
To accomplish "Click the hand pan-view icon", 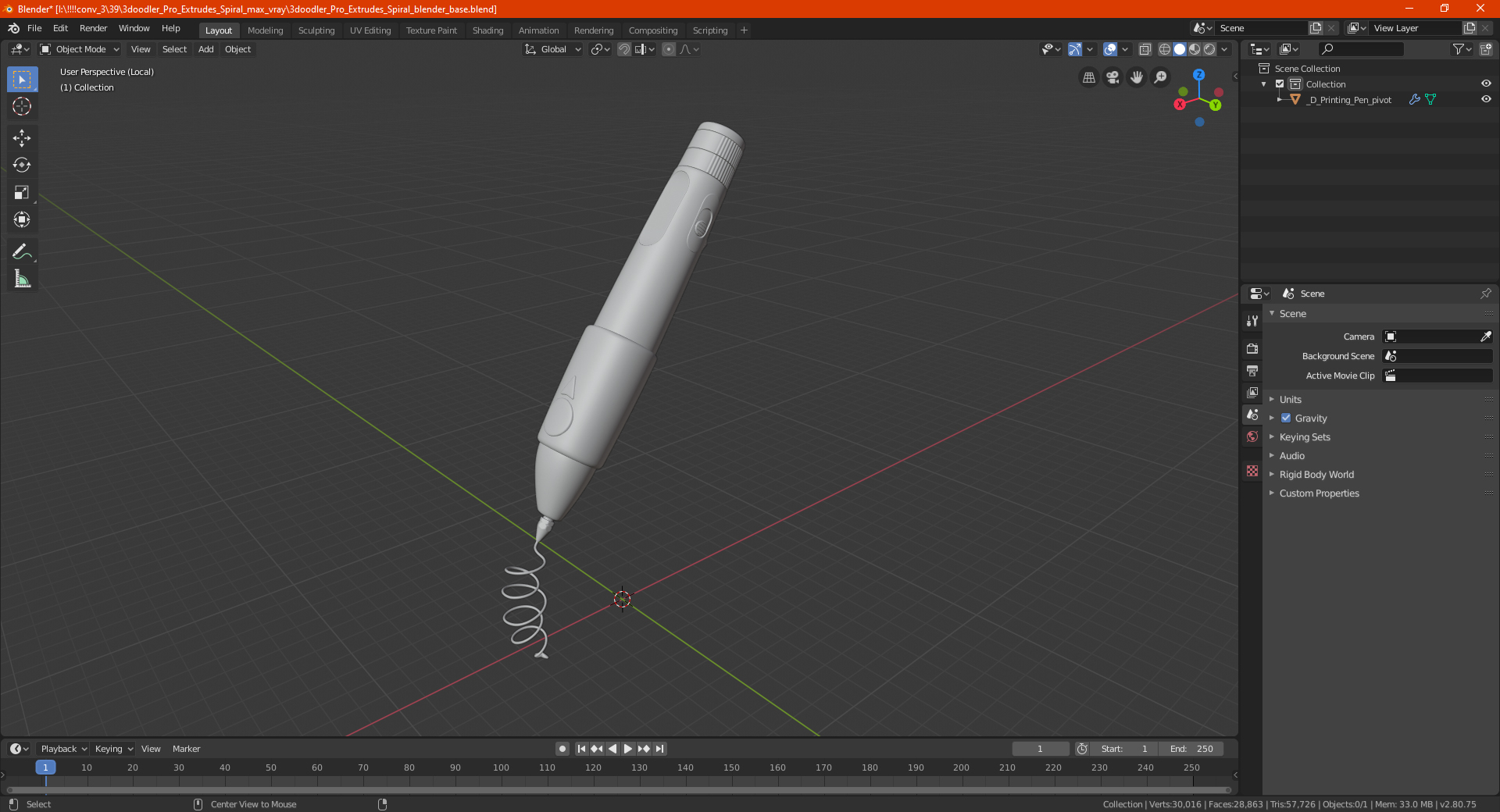I will point(1137,77).
